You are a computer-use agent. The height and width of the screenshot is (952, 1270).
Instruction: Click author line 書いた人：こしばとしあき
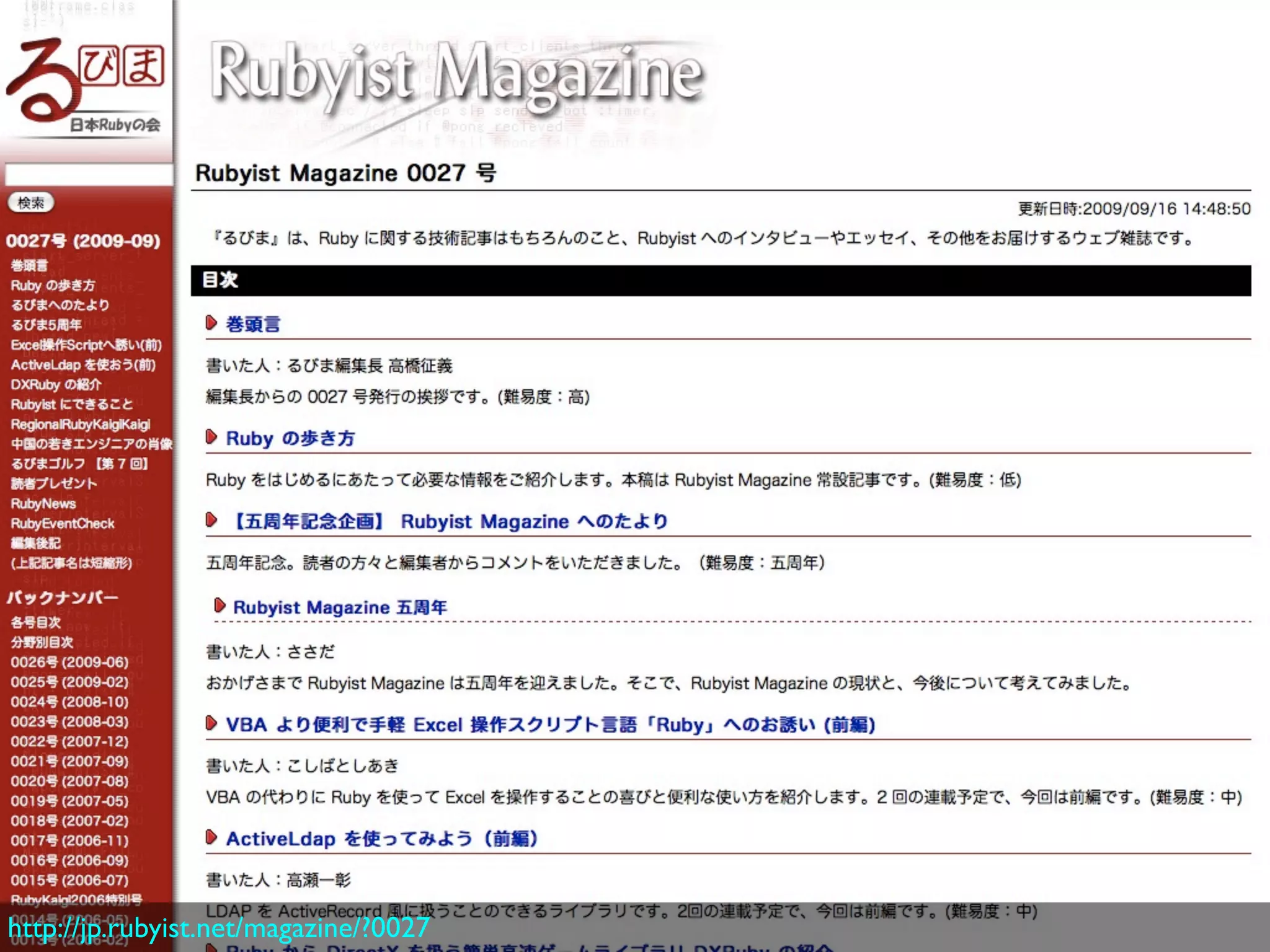(303, 766)
